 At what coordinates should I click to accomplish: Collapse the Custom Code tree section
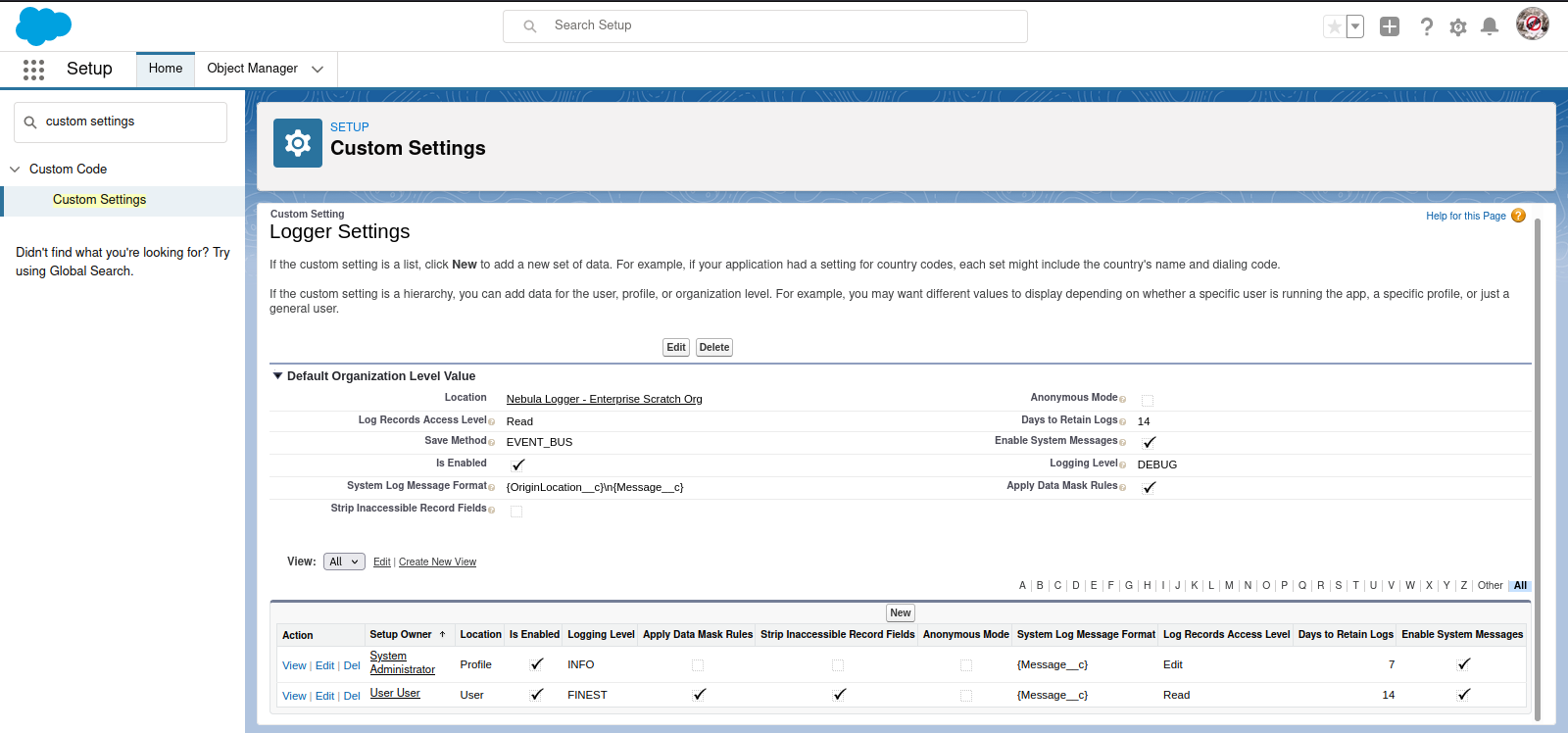[15, 170]
